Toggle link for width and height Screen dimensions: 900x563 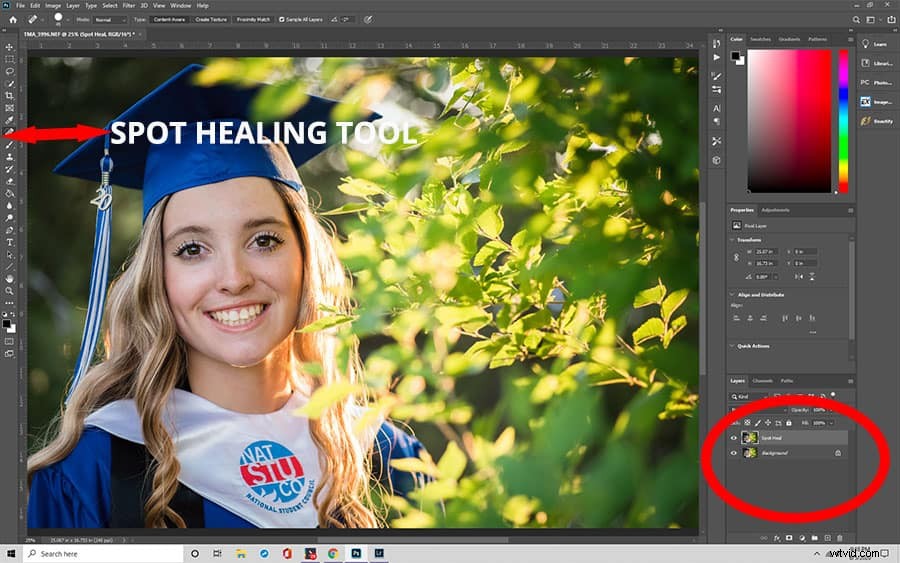click(x=736, y=258)
